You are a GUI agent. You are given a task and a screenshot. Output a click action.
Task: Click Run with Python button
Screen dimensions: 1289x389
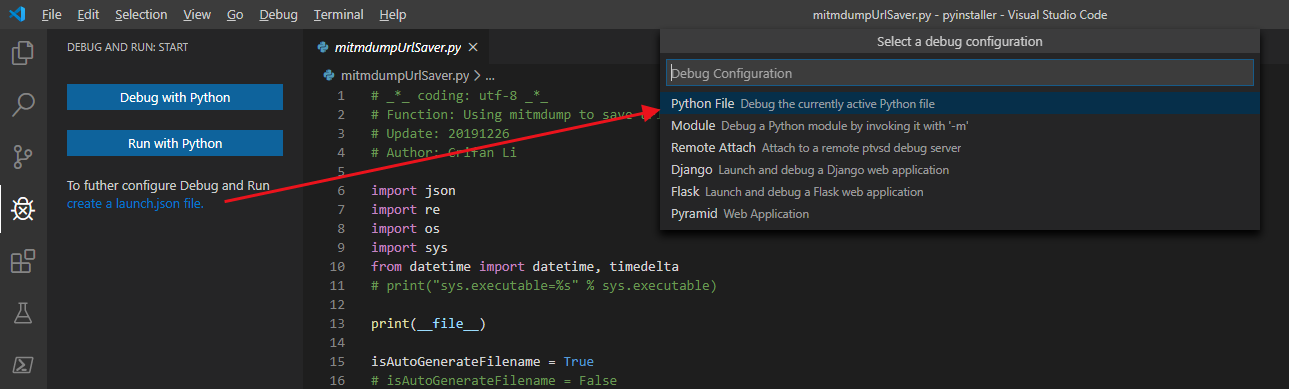[x=175, y=143]
